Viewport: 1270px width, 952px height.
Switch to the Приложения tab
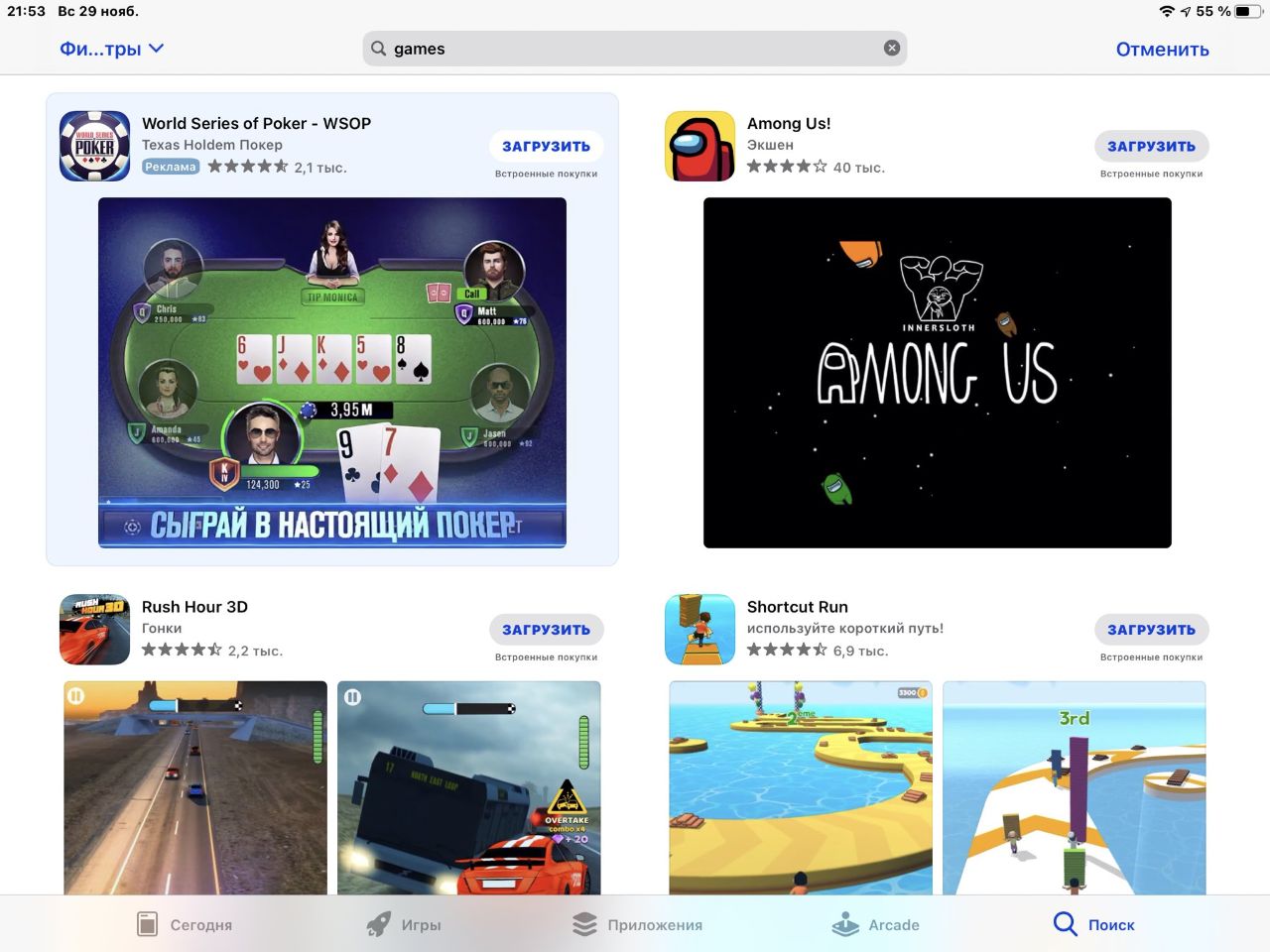coord(637,924)
